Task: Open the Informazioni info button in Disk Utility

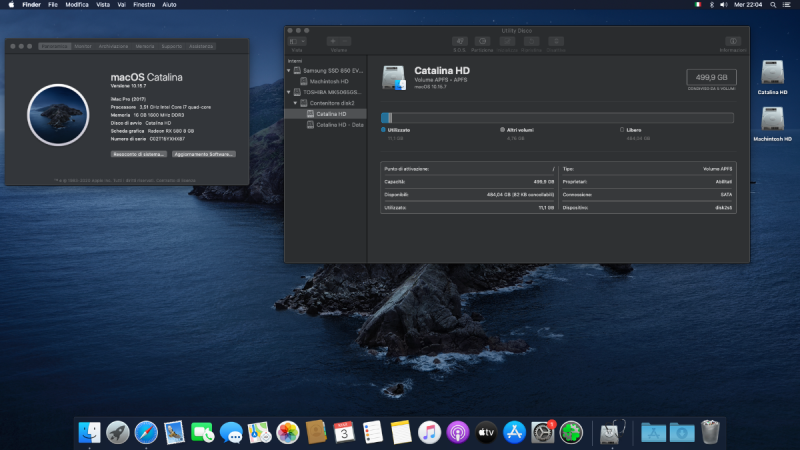Action: point(734,41)
